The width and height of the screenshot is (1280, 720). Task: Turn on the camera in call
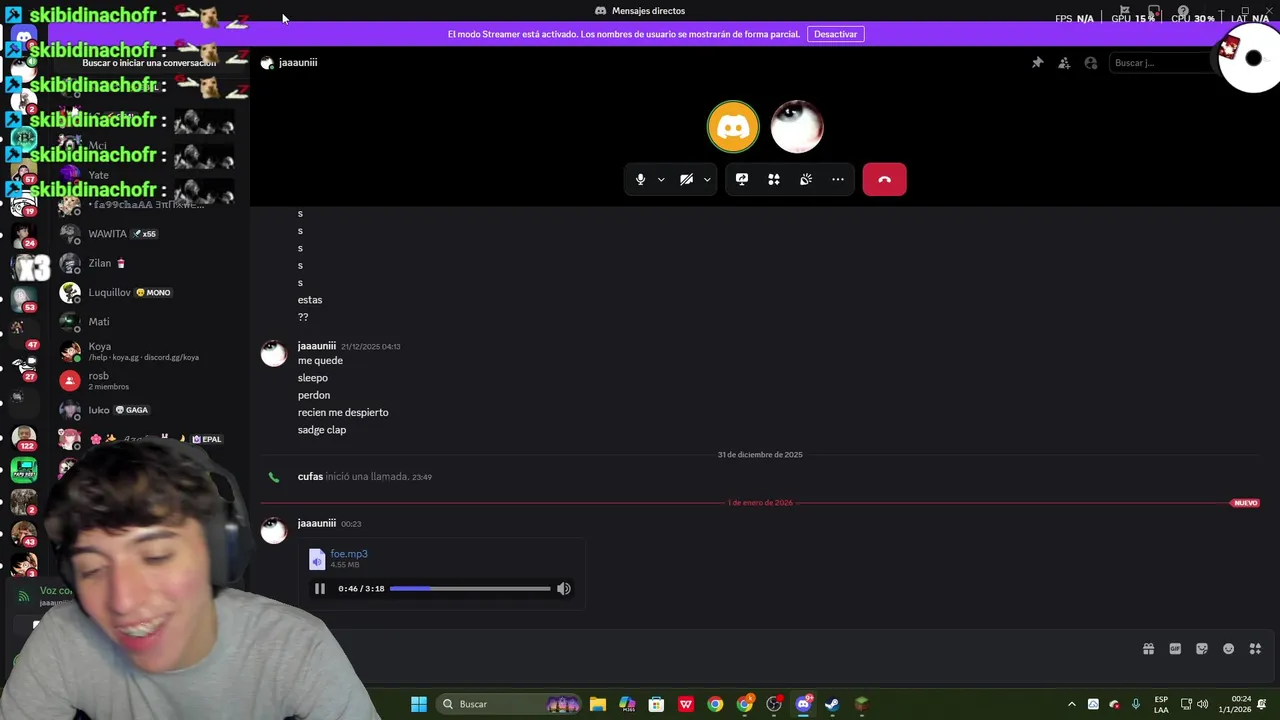pyautogui.click(x=686, y=179)
